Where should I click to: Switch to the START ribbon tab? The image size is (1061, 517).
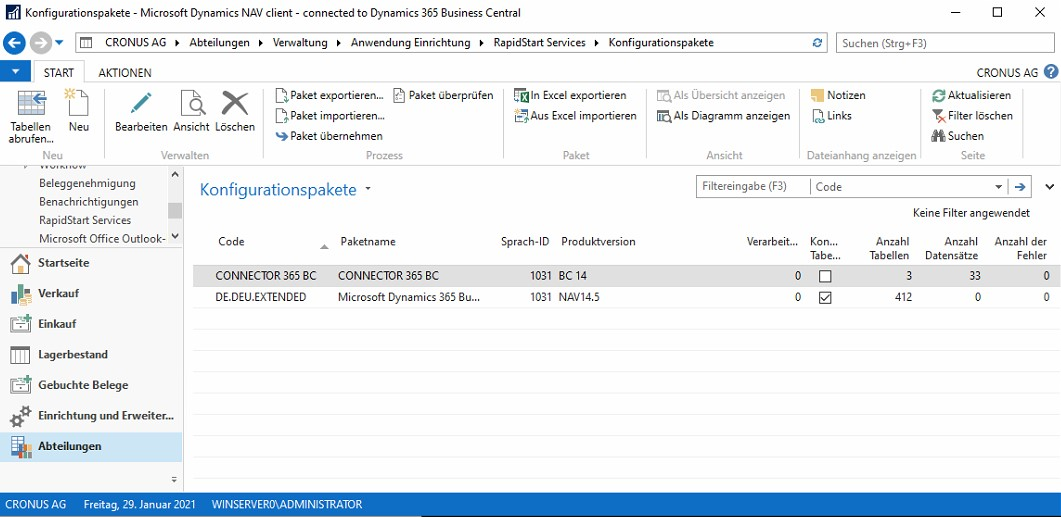pos(59,72)
